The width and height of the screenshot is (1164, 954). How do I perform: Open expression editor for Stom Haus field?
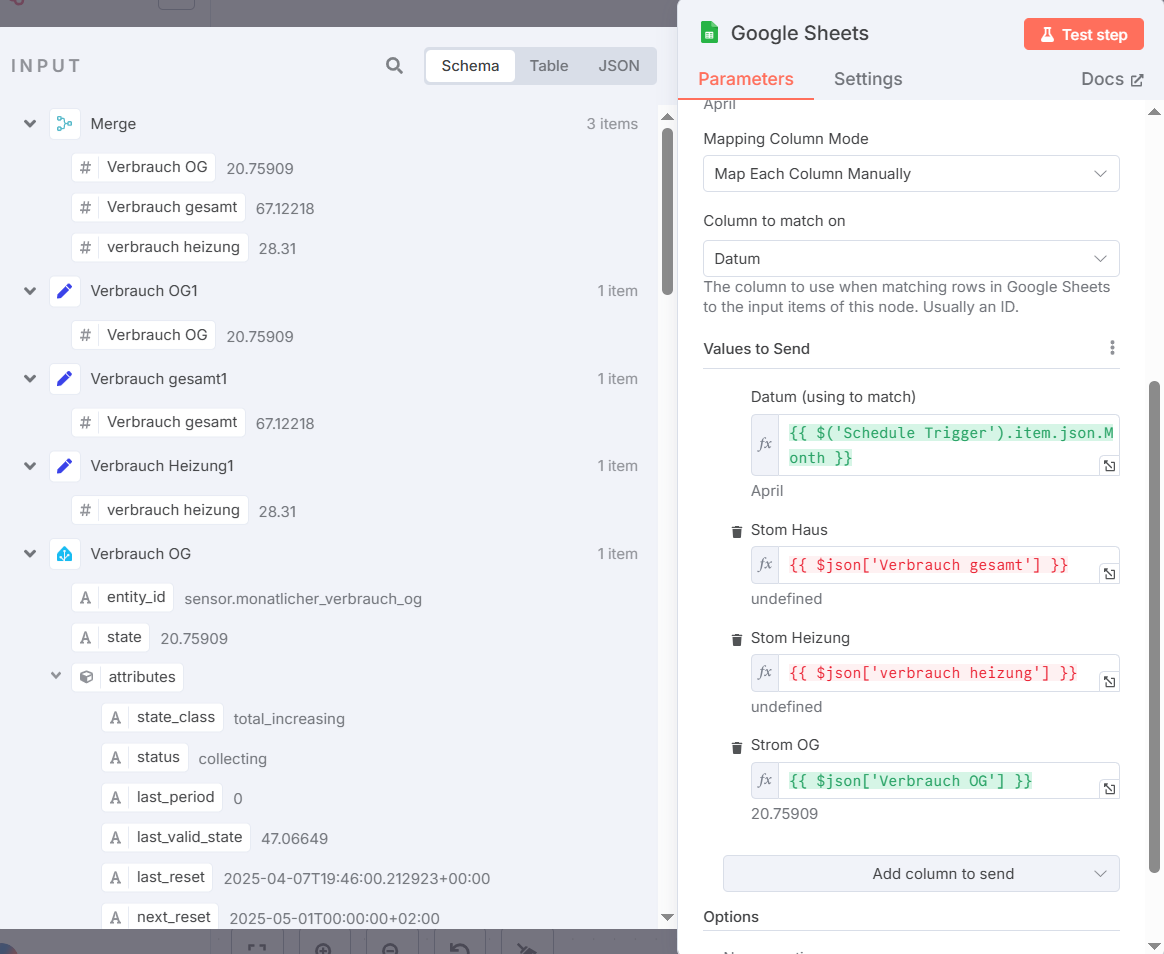pyautogui.click(x=1109, y=573)
